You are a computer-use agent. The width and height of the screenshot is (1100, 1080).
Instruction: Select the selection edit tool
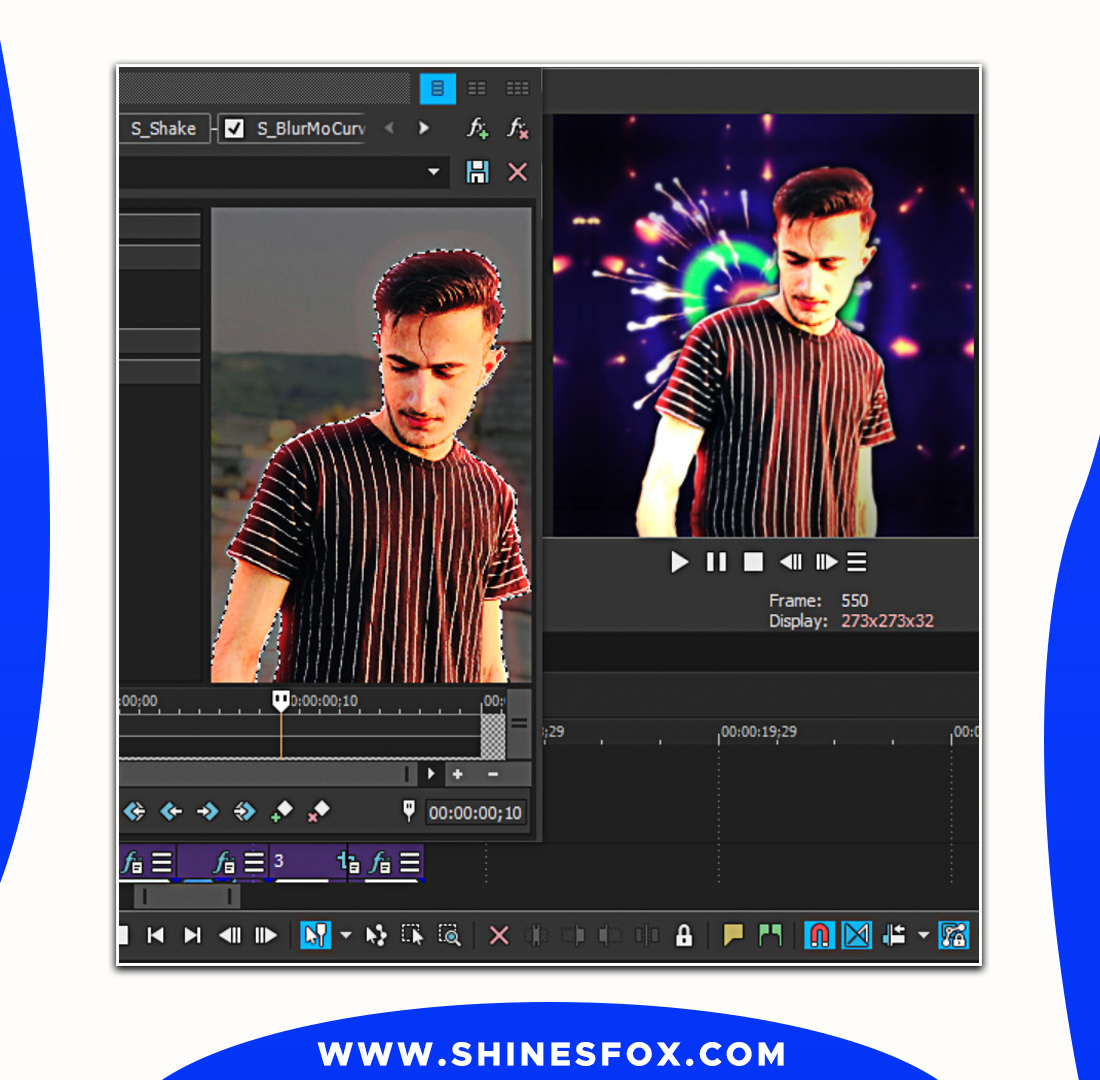pos(412,935)
